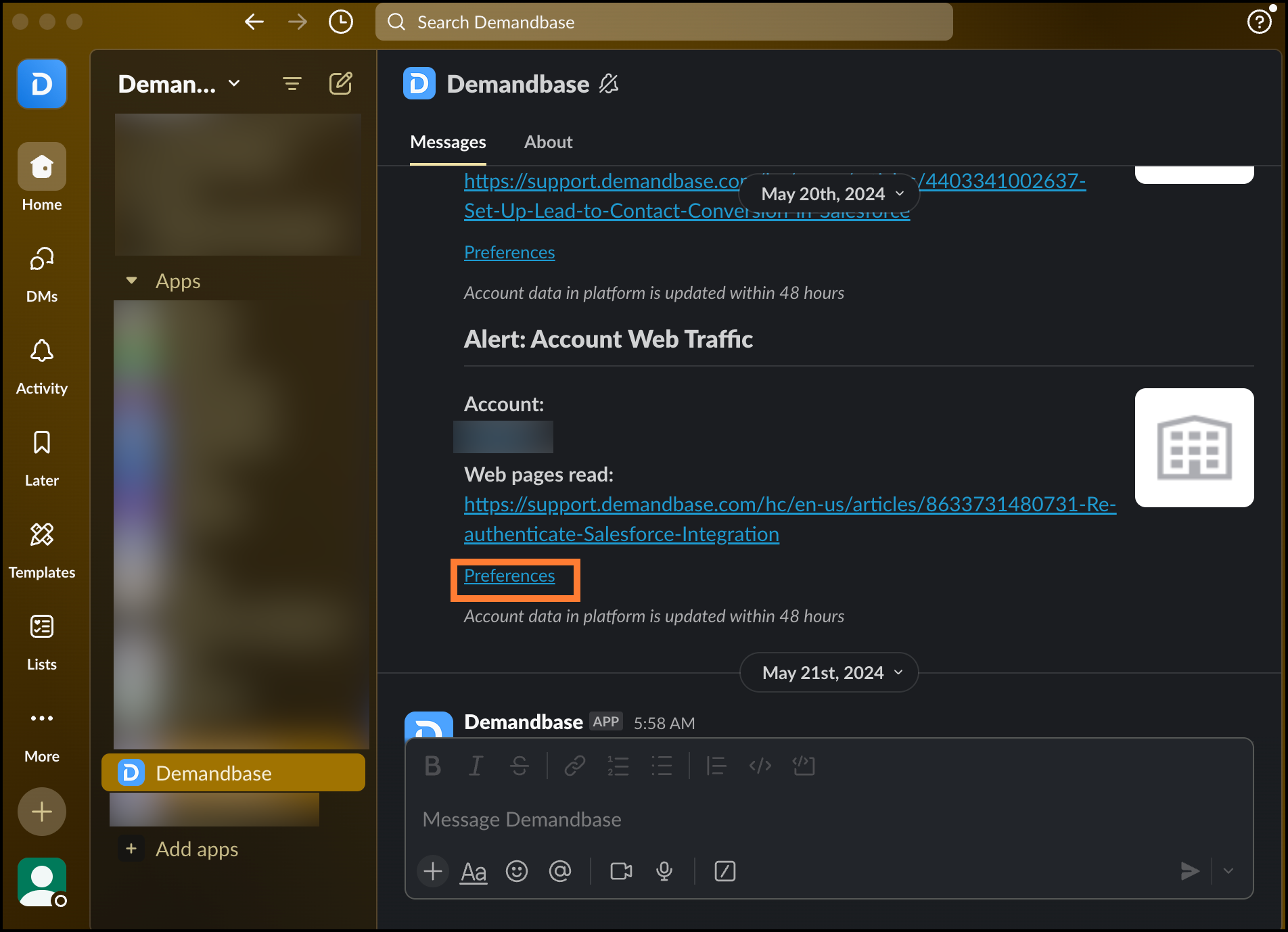Toggle code block formatting
This screenshot has width=1288, height=932.
pos(804,766)
